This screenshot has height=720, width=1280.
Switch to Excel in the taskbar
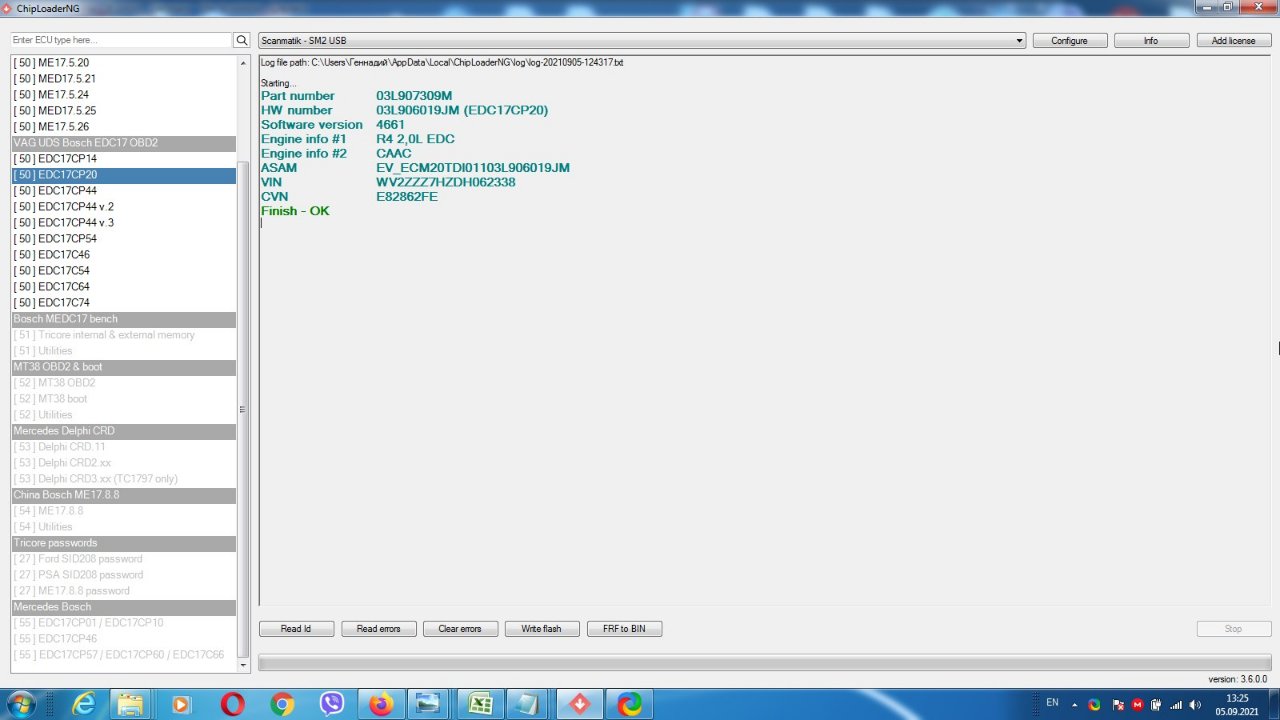point(481,704)
